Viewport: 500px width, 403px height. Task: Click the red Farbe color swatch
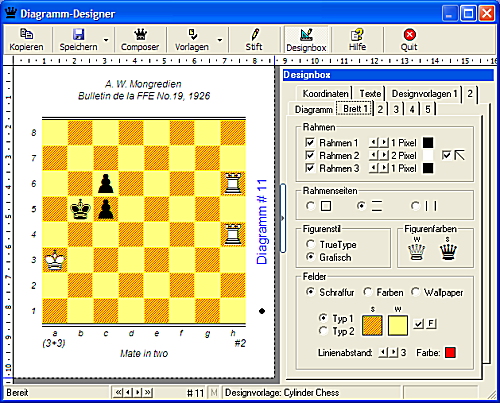pos(450,352)
